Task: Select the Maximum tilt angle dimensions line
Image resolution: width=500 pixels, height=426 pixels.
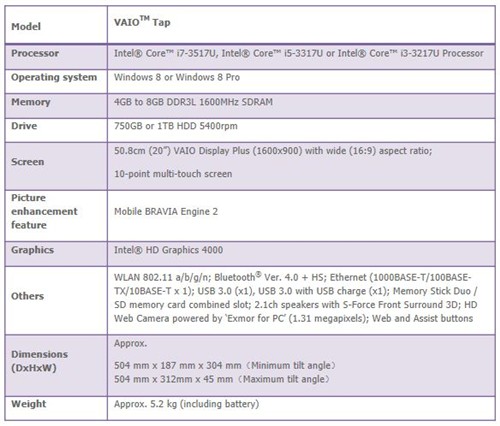Action: pyautogui.click(x=222, y=379)
